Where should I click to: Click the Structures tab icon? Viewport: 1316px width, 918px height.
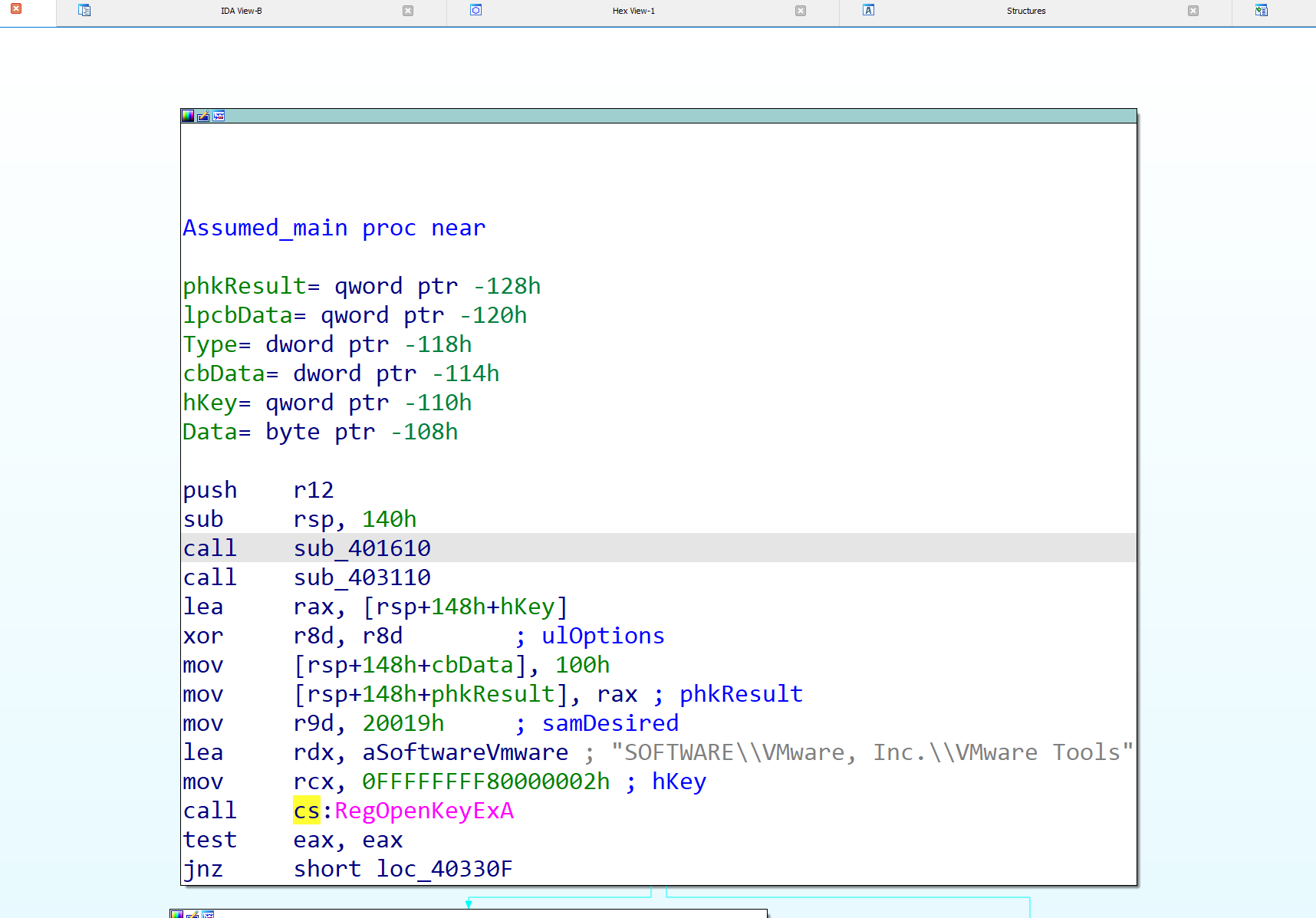tap(868, 10)
